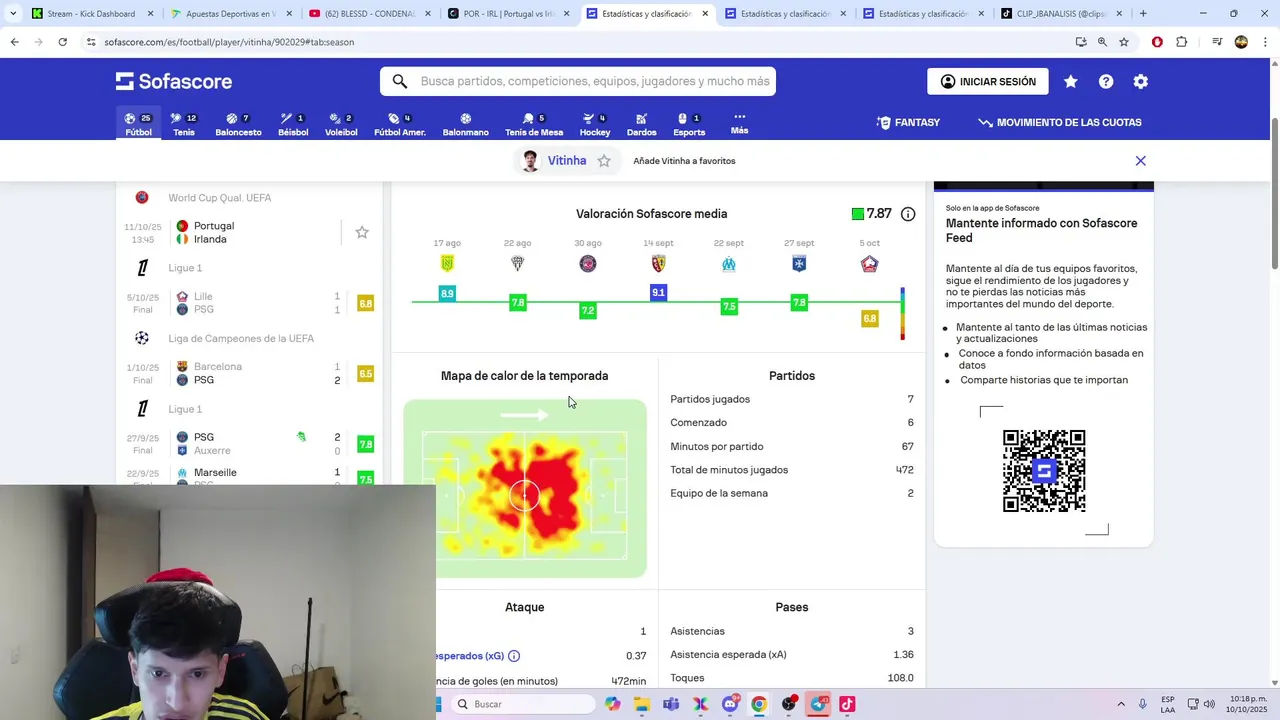
Task: Favorite the Portugal vs Irlanda match
Action: 362,232
